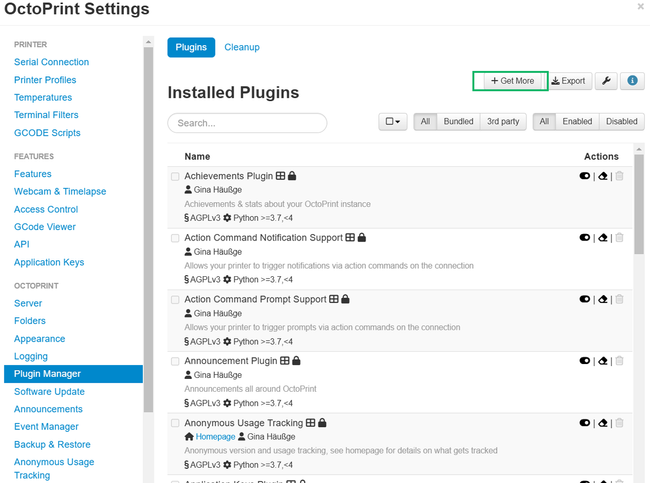Screen dimensions: 650x483
Task: Click trash icon for Anonymous Usage Tracking
Action: coord(619,423)
